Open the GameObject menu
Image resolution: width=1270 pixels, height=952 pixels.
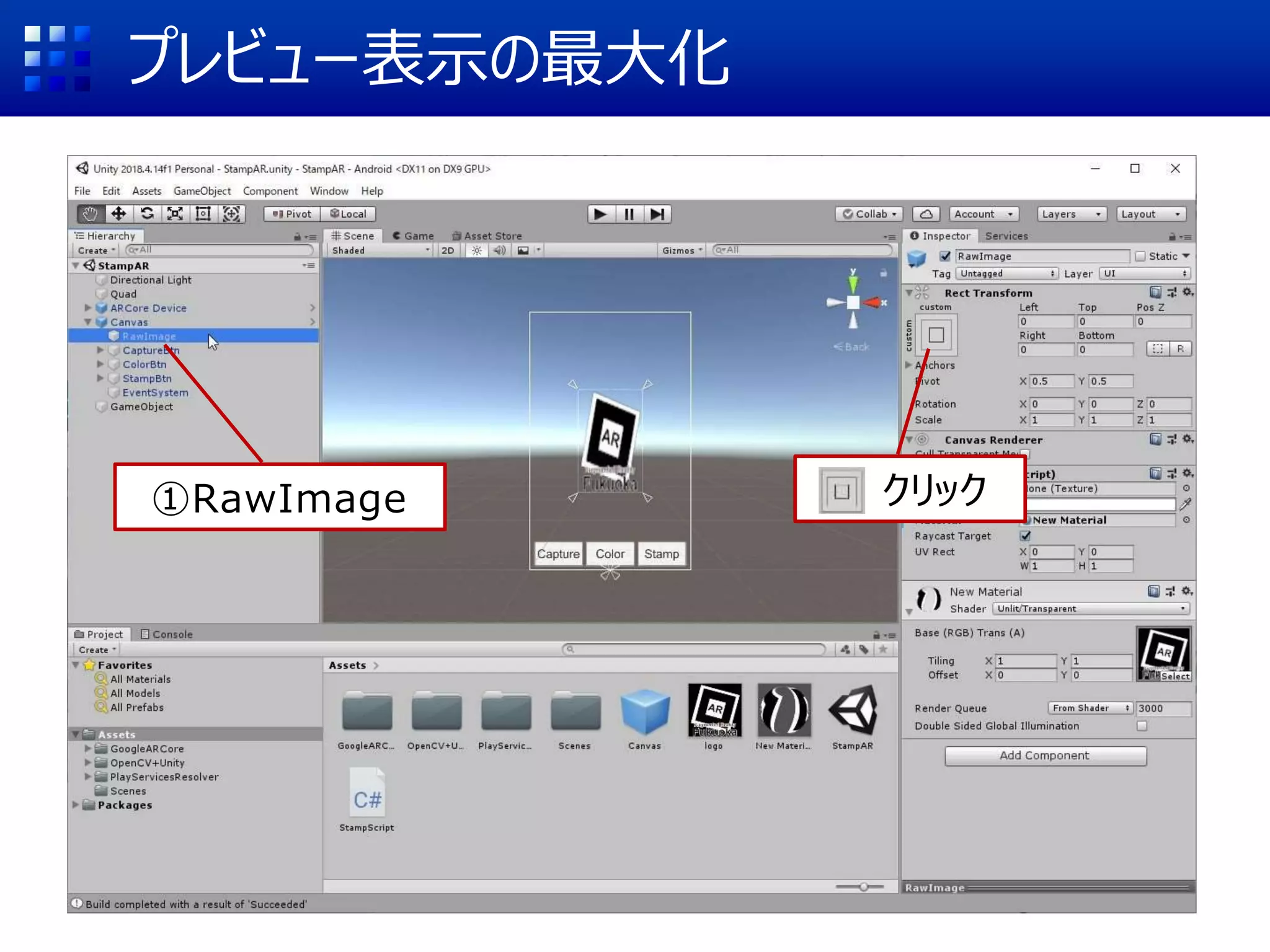coord(202,191)
